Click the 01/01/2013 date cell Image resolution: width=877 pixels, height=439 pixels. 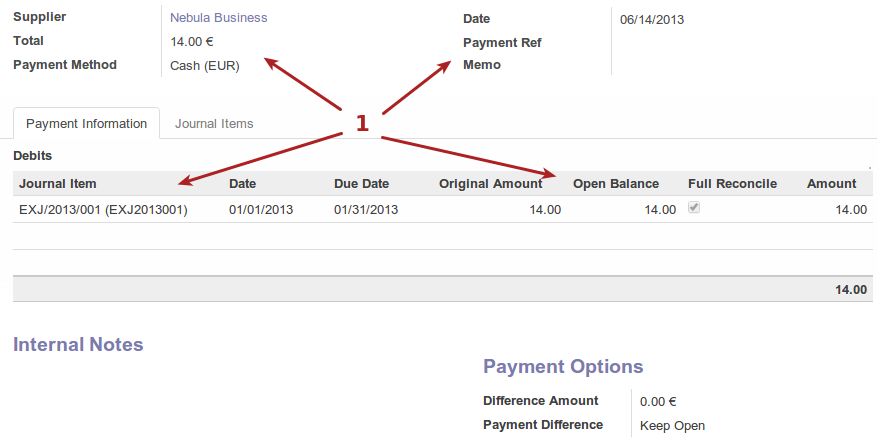[x=261, y=210]
